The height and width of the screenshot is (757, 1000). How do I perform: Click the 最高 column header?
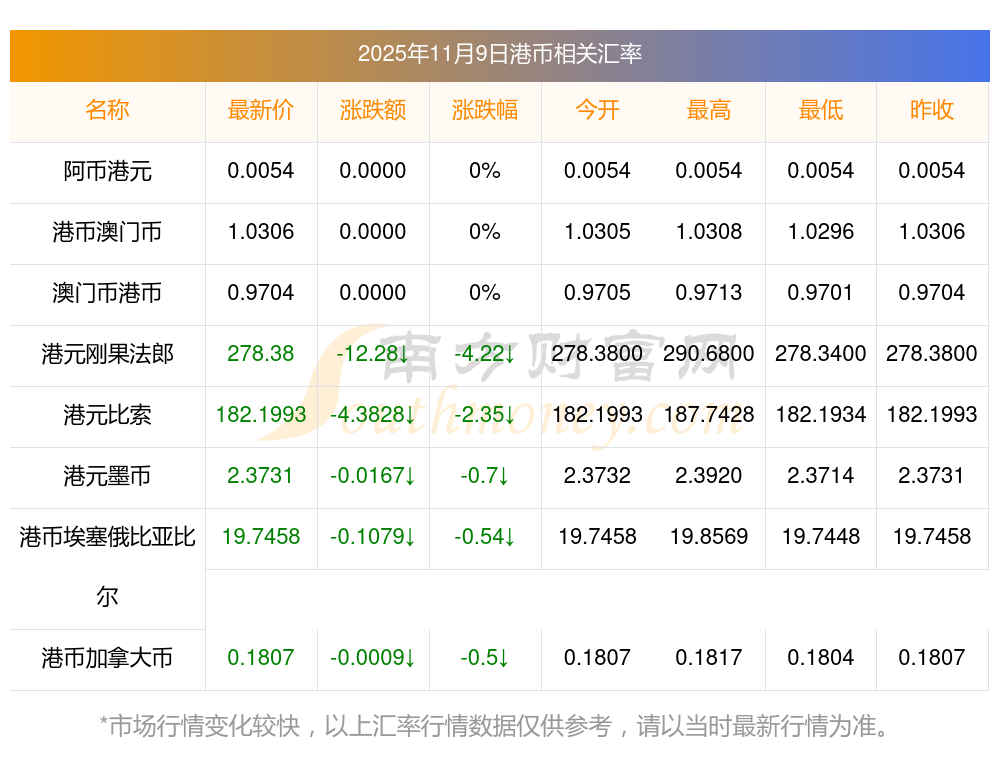click(x=709, y=110)
